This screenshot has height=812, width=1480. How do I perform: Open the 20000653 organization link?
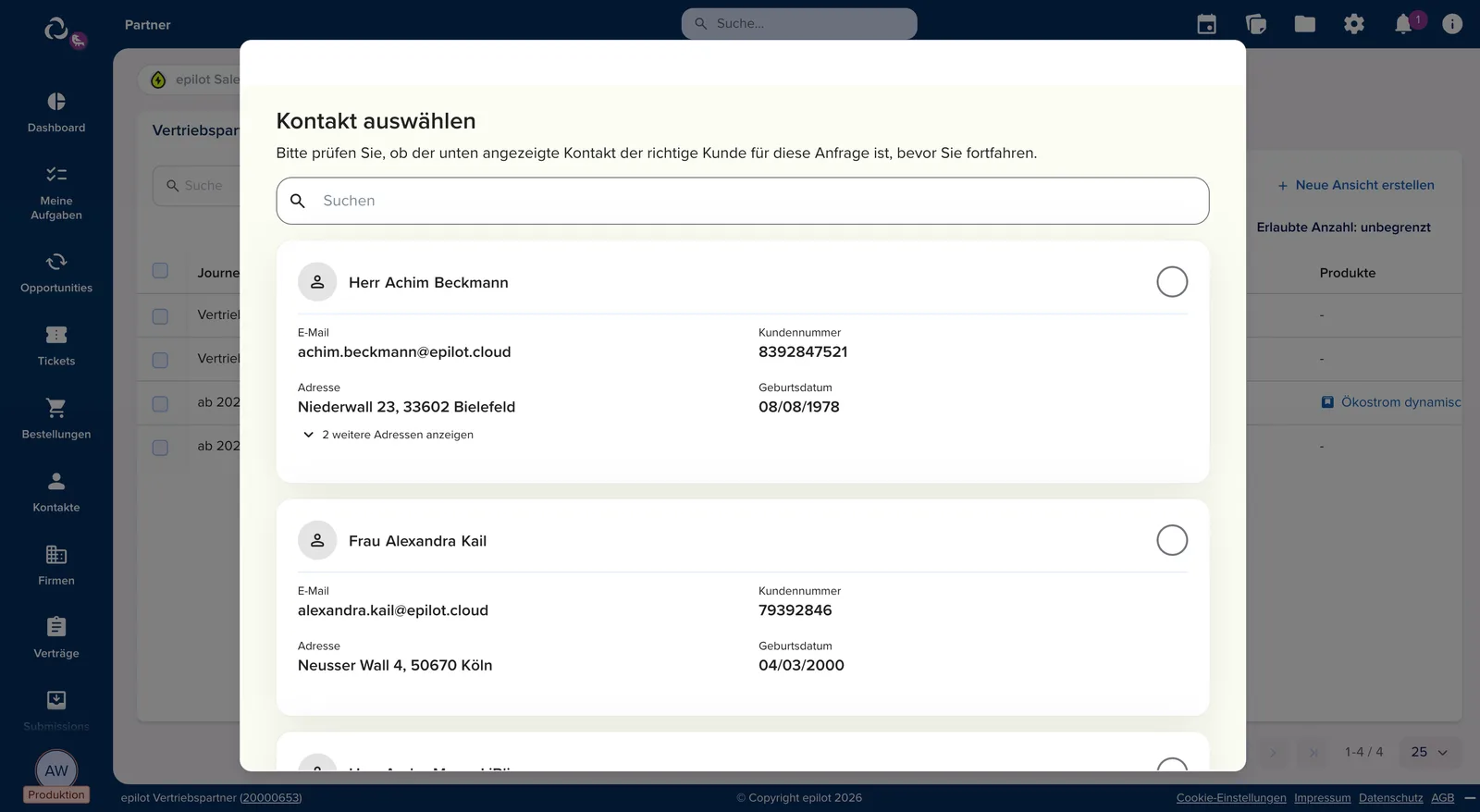click(270, 798)
